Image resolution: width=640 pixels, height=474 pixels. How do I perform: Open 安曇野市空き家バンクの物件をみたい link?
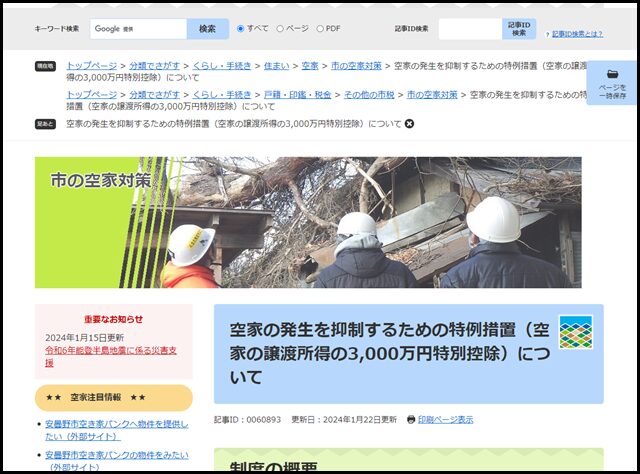point(116,461)
